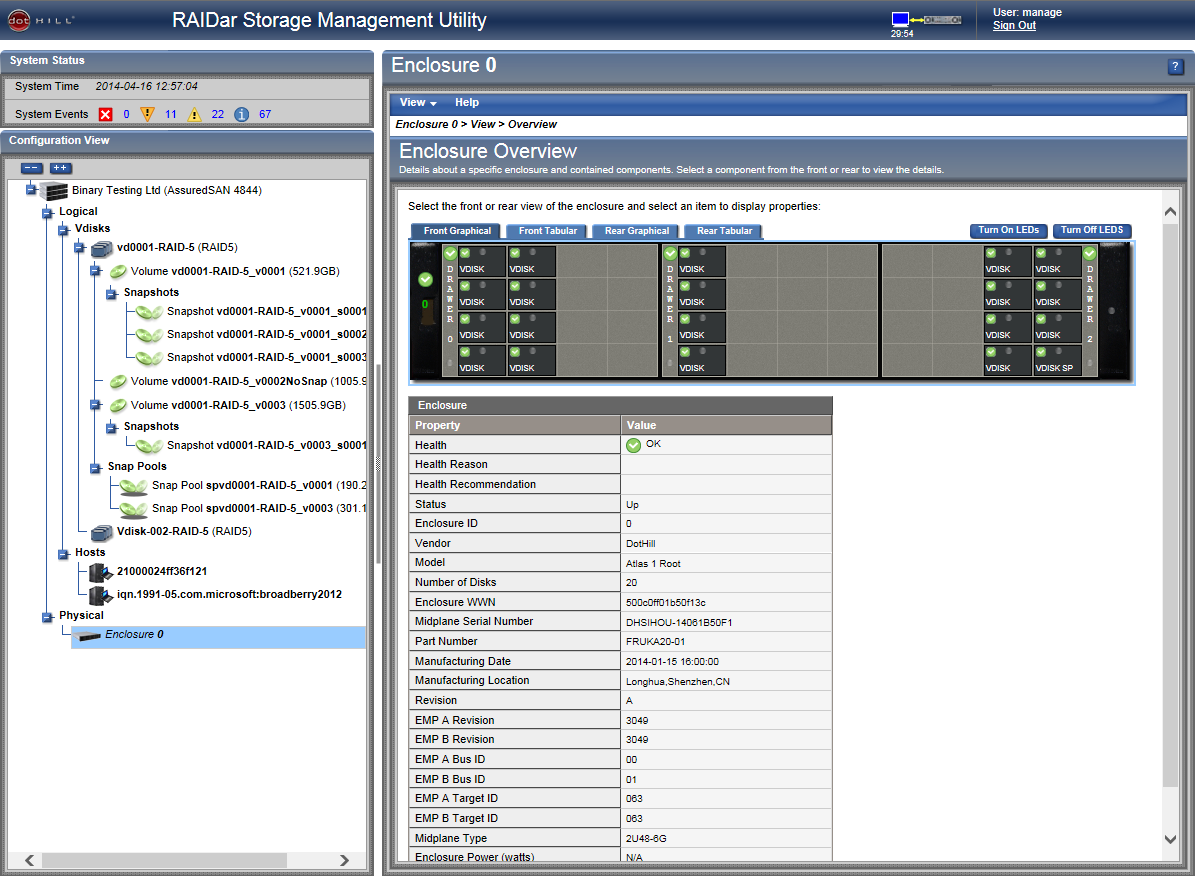This screenshot has width=1195, height=876.
Task: Click the Midplane Serial Number value DHSIHOU-14061B50F1
Action: click(678, 623)
